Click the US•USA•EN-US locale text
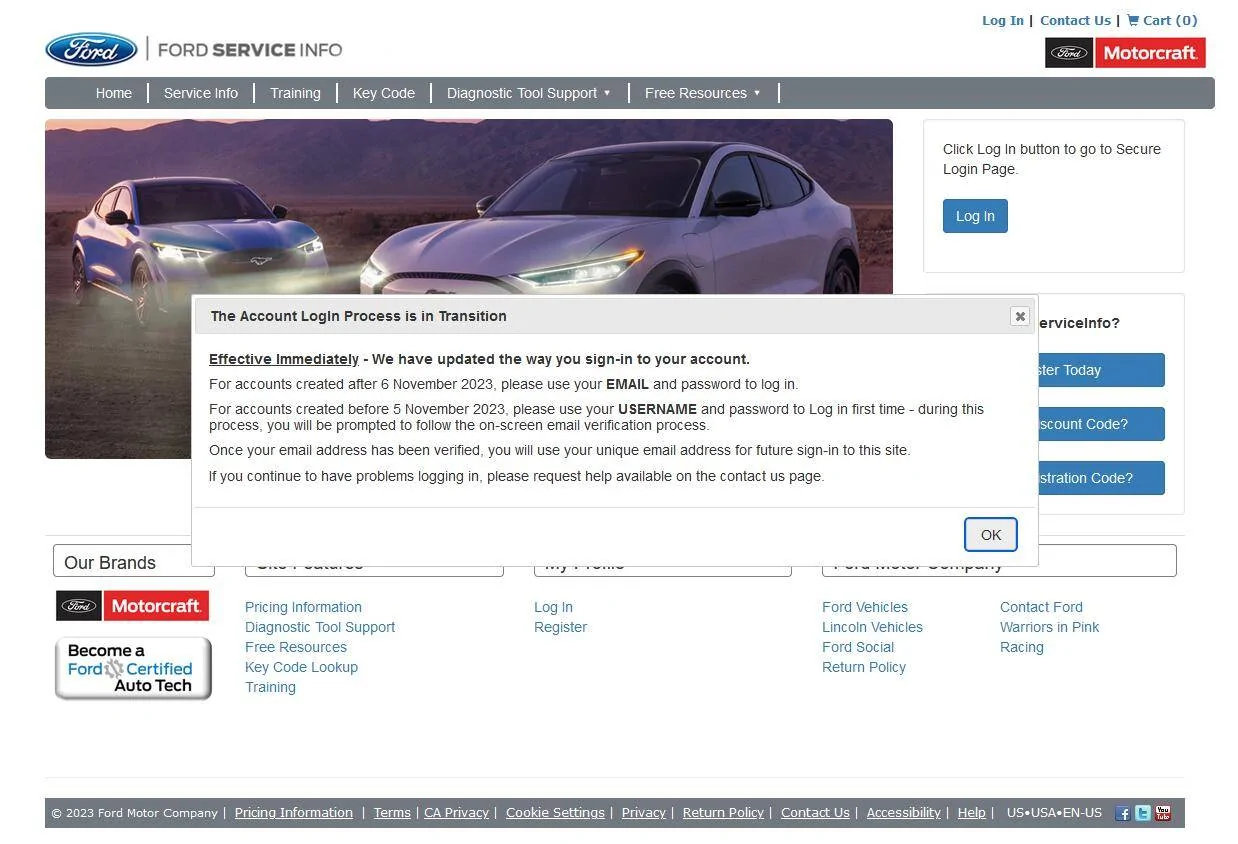The image size is (1238, 844). coord(1054,813)
